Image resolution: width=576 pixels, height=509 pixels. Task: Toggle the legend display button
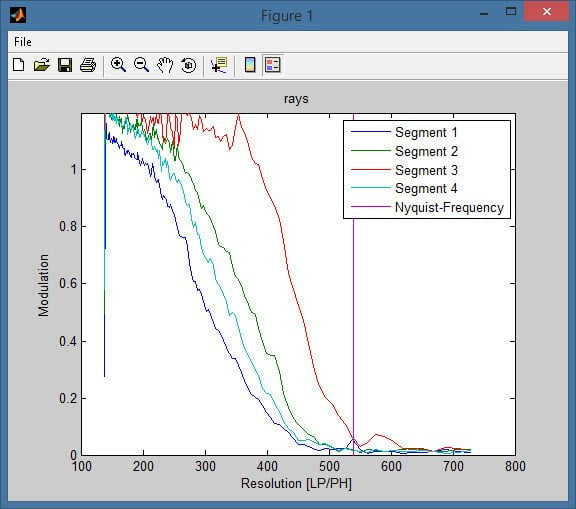pyautogui.click(x=273, y=65)
